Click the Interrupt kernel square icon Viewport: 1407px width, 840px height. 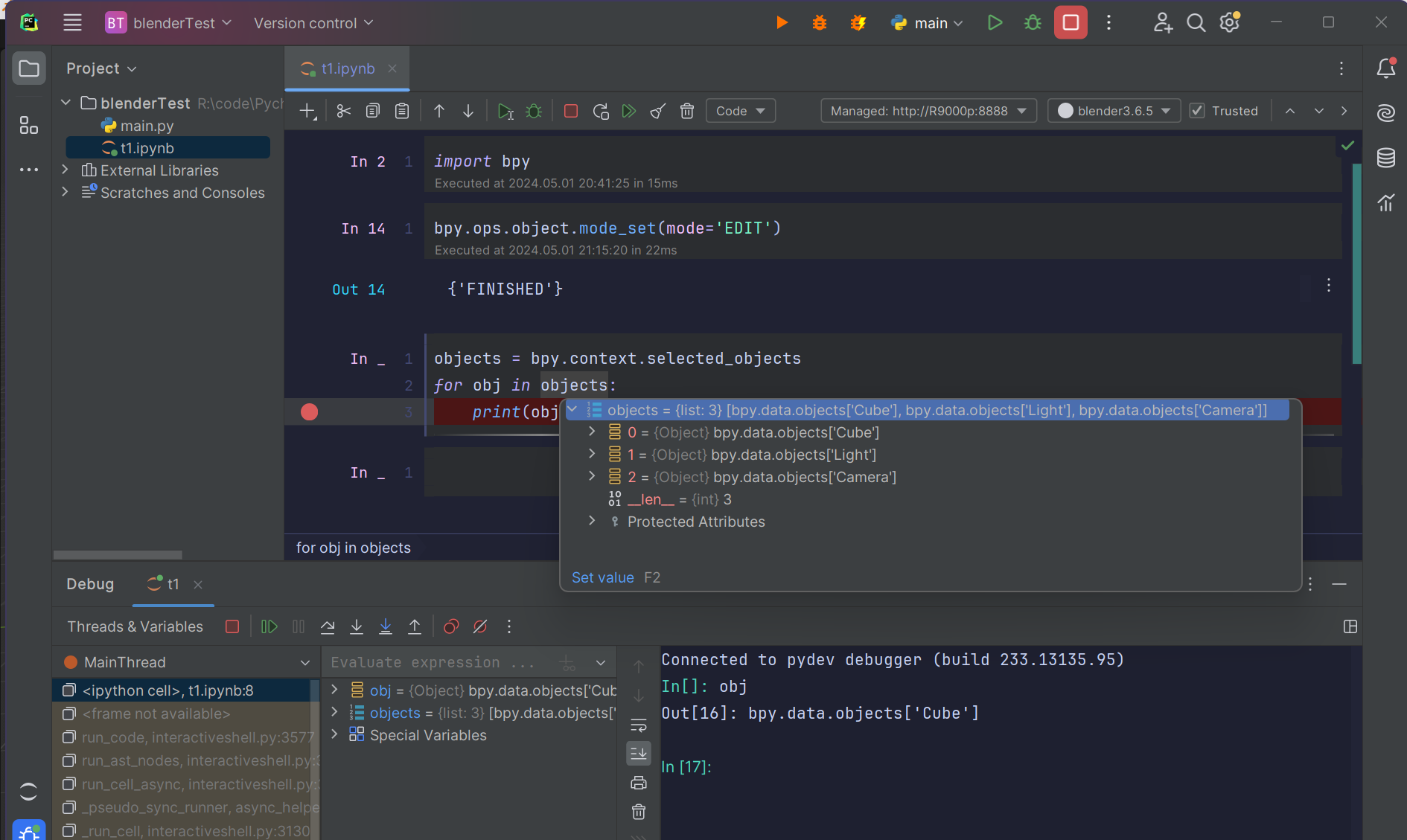tap(570, 110)
